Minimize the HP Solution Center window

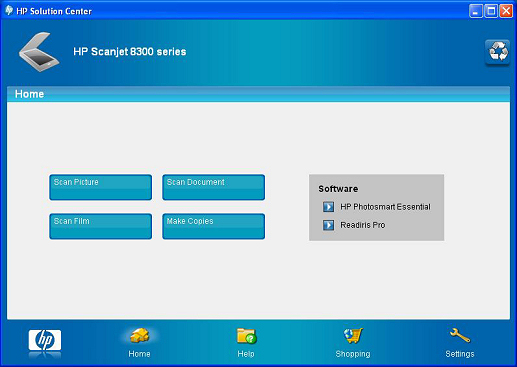click(476, 11)
